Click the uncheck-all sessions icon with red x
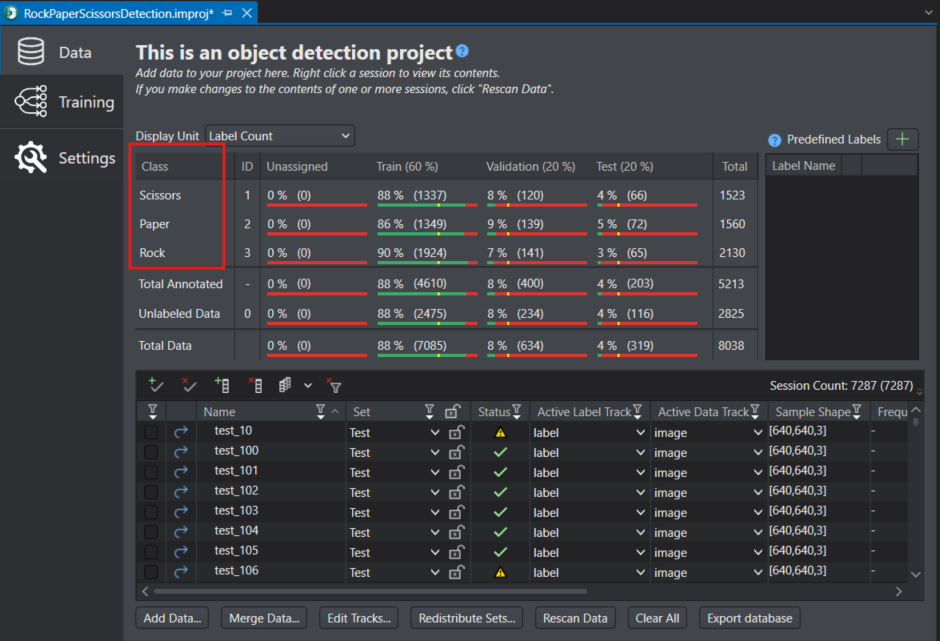This screenshot has height=641, width=940. (189, 385)
